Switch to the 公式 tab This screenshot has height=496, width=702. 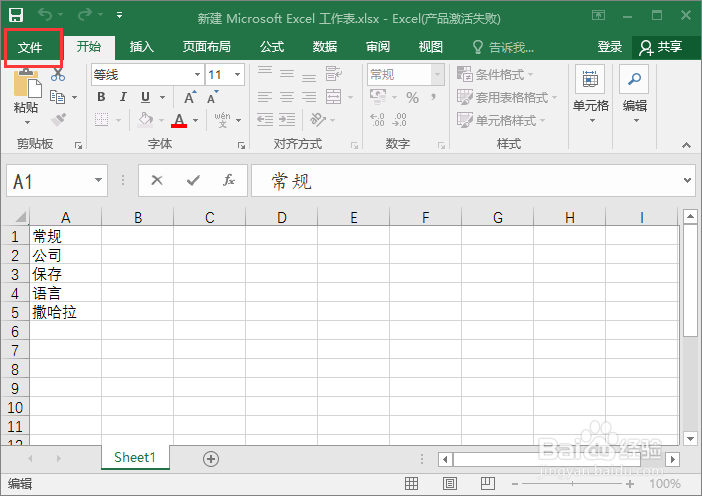[x=272, y=47]
